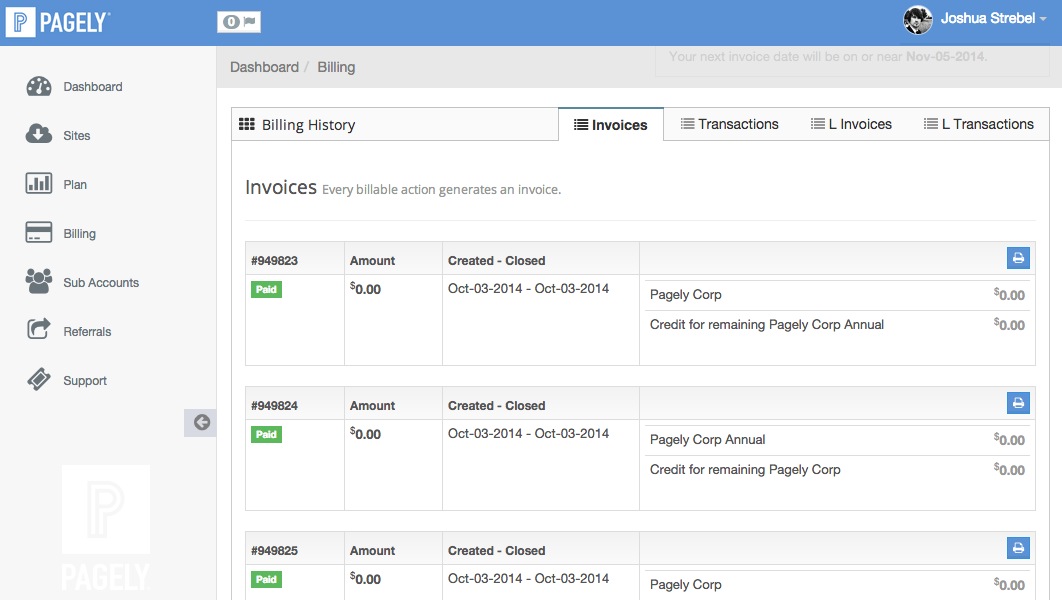Image resolution: width=1062 pixels, height=600 pixels.
Task: Click the Billing breadcrumb
Action: pos(336,67)
